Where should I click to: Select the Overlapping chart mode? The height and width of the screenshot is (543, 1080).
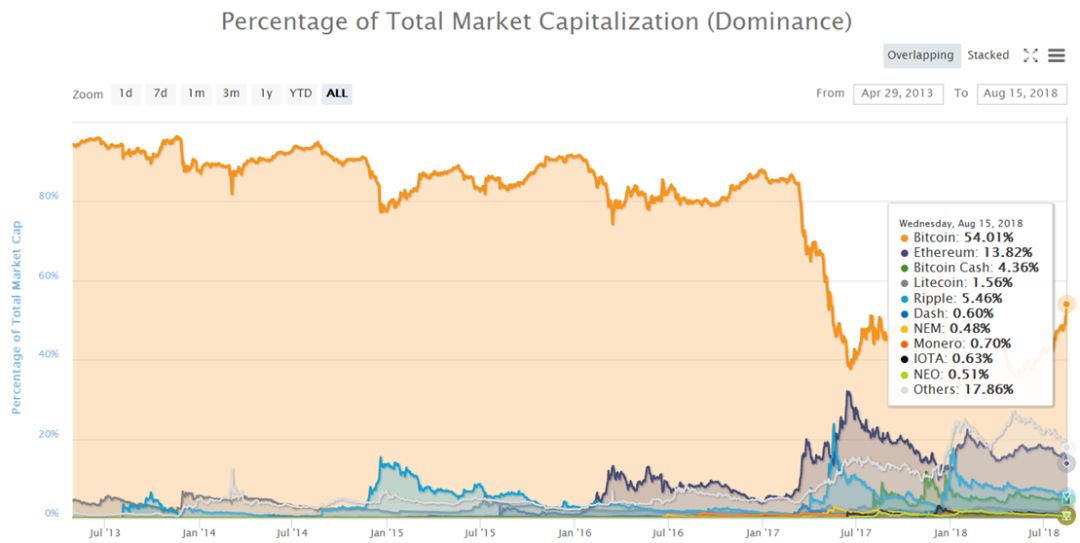(920, 55)
